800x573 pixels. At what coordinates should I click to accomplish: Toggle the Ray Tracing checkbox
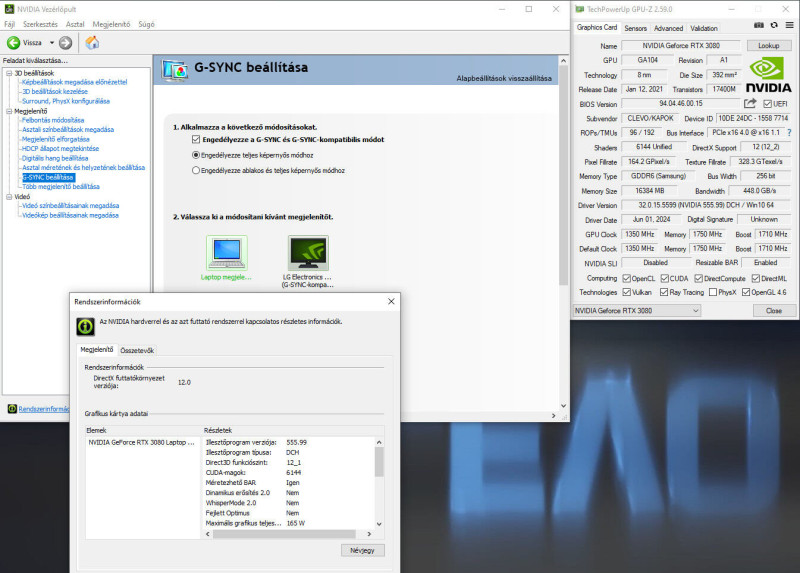[x=664, y=292]
